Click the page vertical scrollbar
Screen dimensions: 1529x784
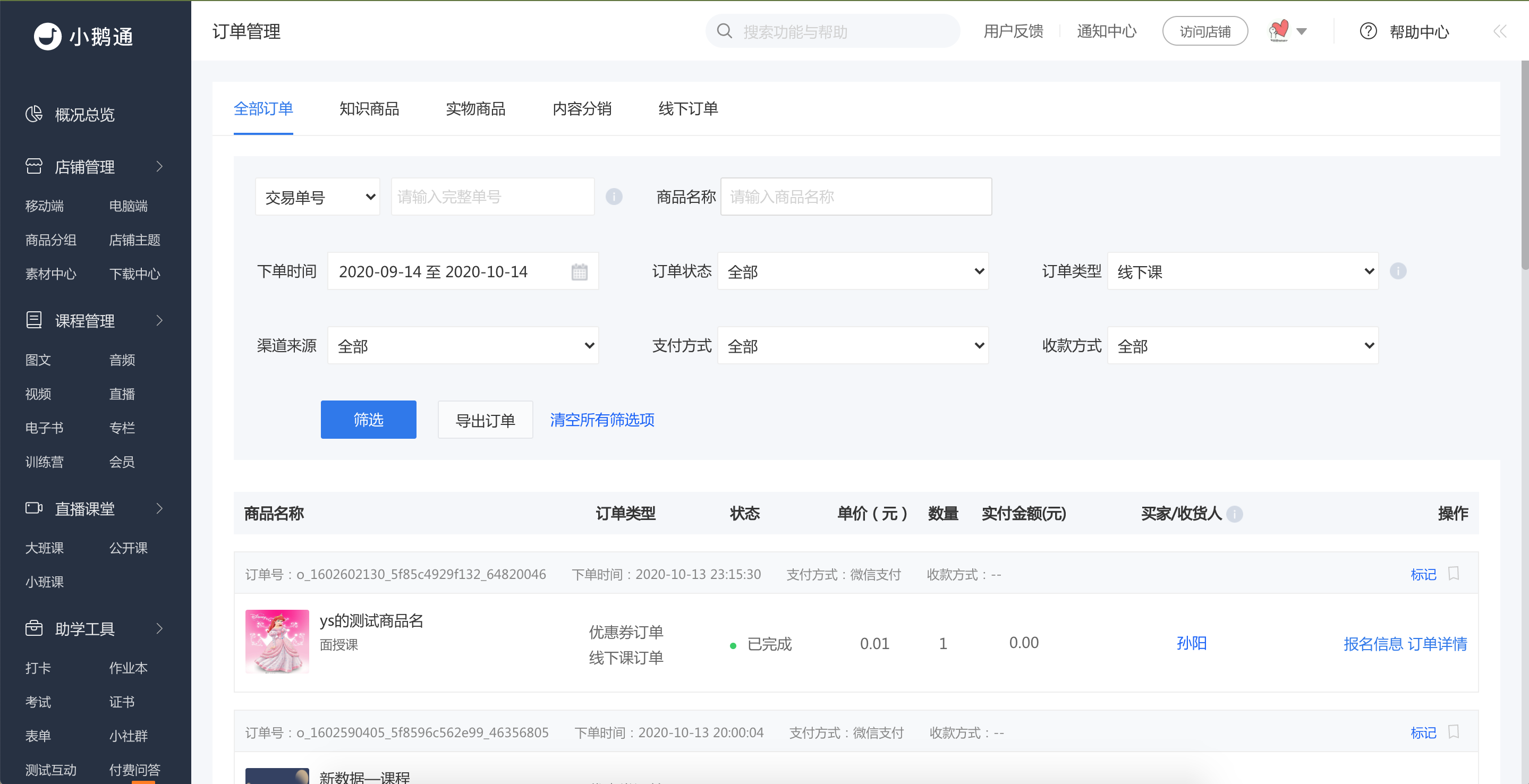click(x=1524, y=166)
